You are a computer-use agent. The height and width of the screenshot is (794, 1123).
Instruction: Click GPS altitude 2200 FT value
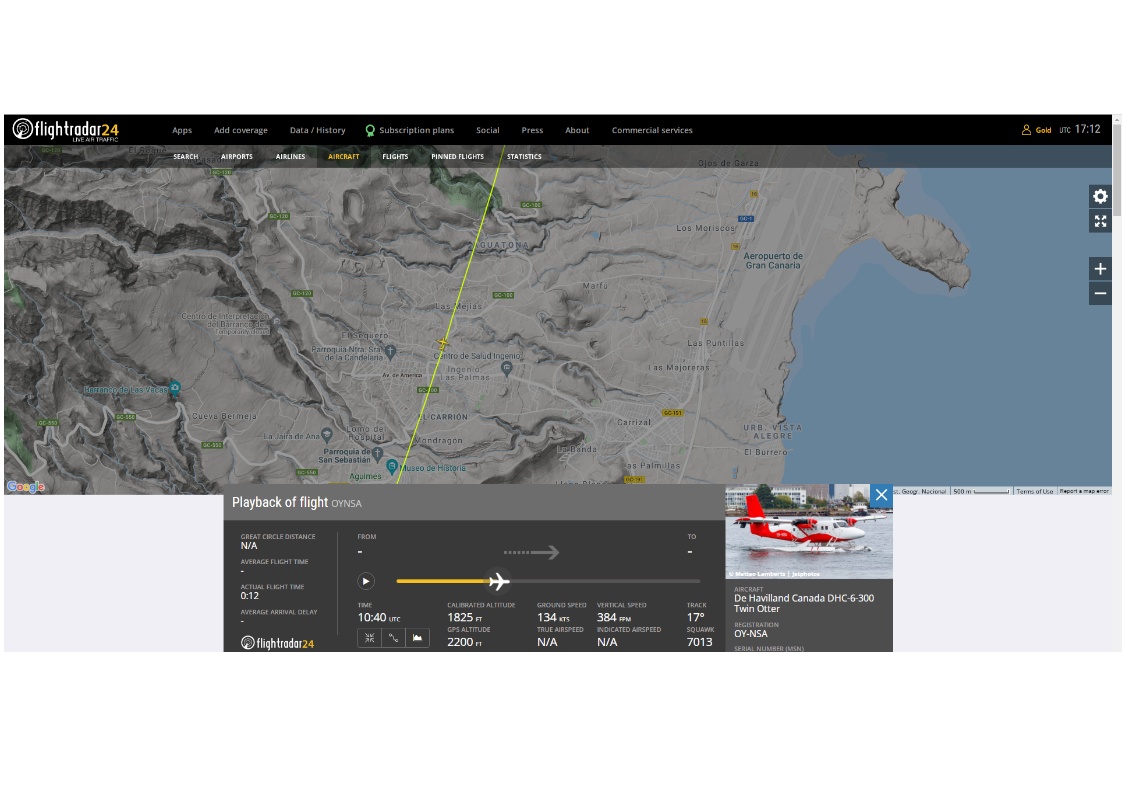click(465, 642)
